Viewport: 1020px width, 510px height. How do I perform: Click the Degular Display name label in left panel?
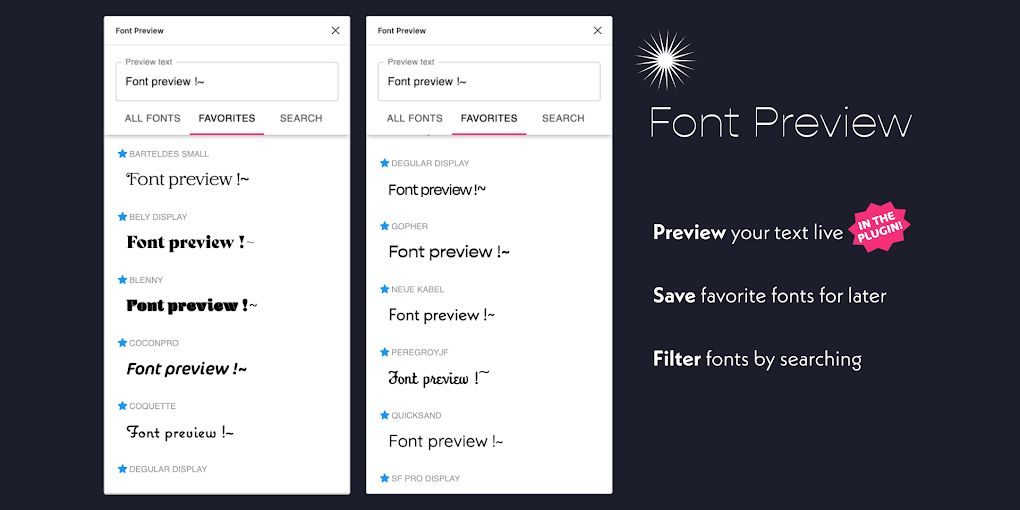(x=168, y=469)
